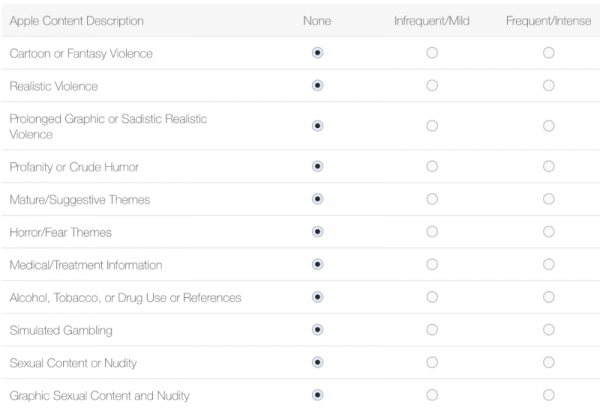Set Simulated Gambling to Infrequent/Mild
600x408 pixels.
tap(432, 329)
